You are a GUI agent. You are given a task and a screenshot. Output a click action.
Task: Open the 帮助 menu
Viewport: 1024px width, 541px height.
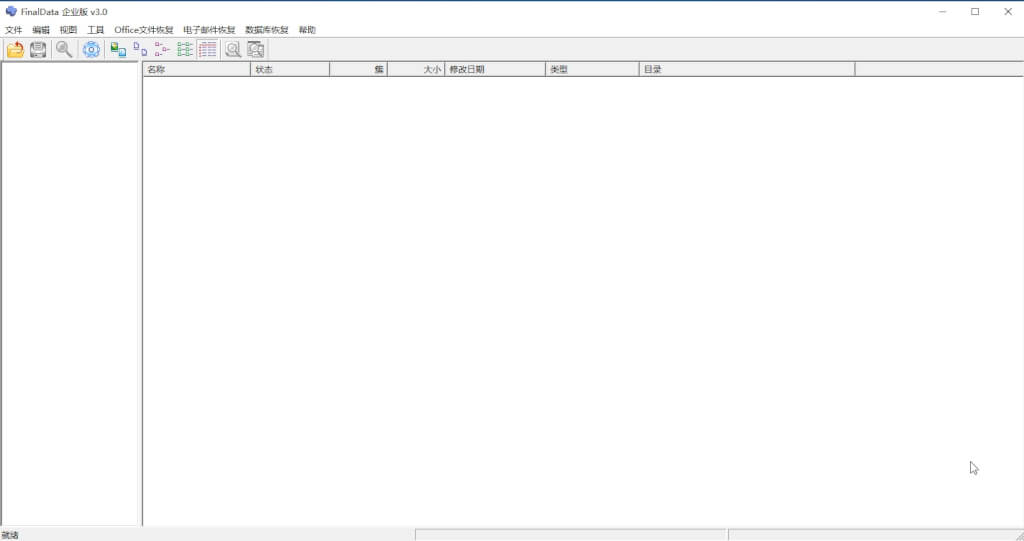coord(307,30)
